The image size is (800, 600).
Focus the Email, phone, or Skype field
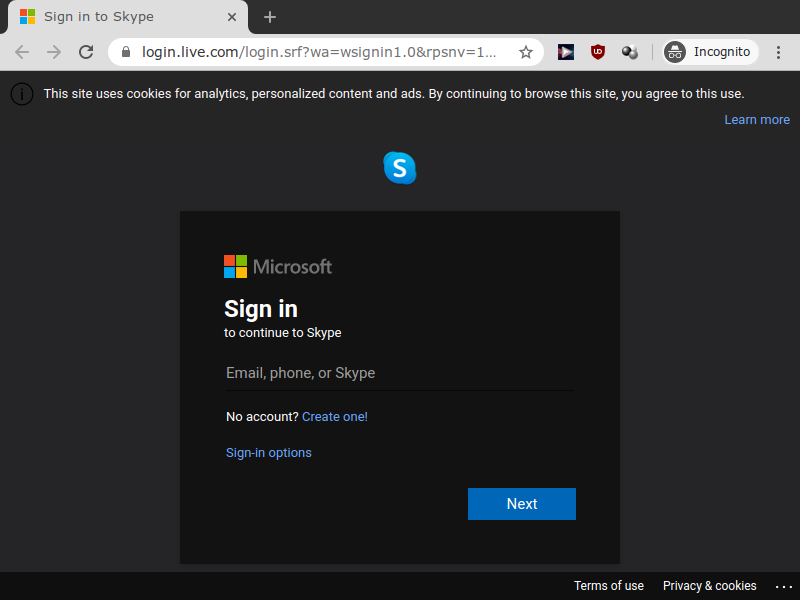tap(400, 373)
